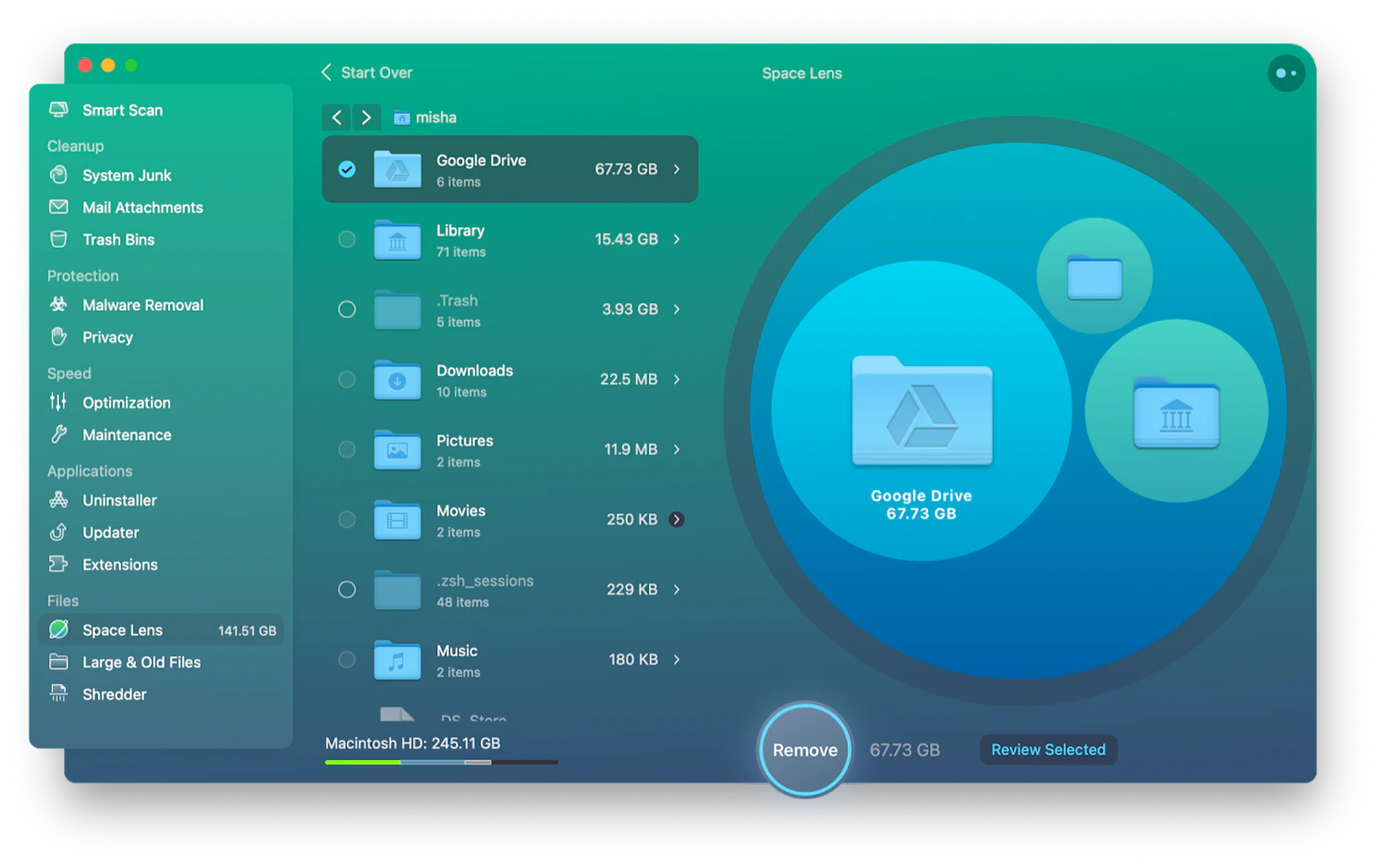Image resolution: width=1381 pixels, height=868 pixels.
Task: Click the Trash Bins bucket icon
Action: [58, 239]
